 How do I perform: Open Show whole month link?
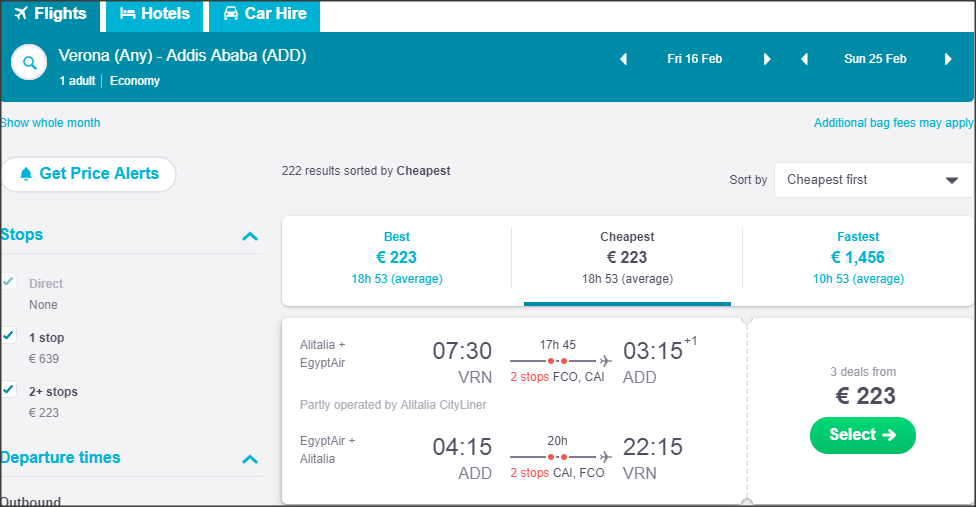click(x=50, y=123)
